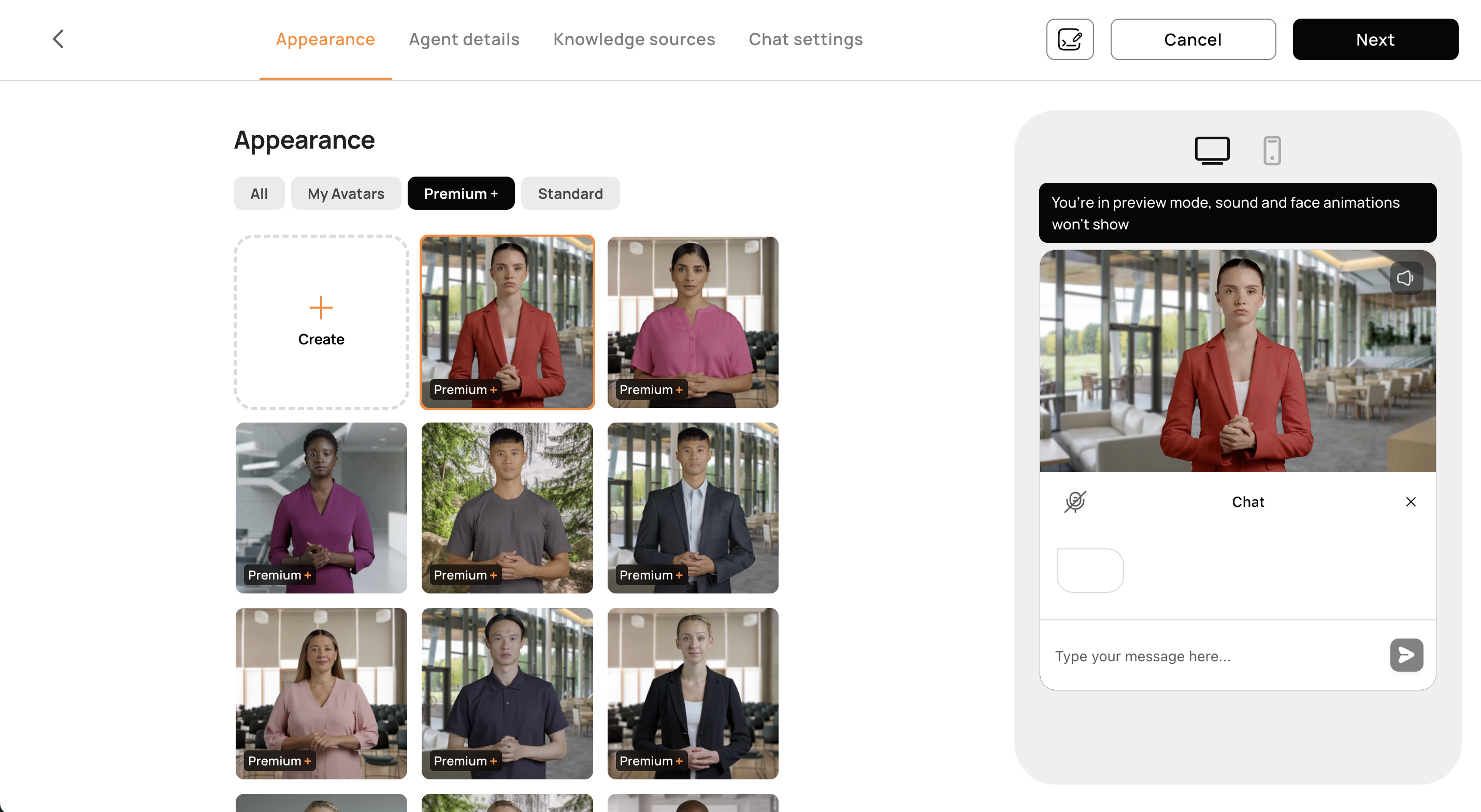Toggle the speaker sound icon on preview

click(1406, 278)
